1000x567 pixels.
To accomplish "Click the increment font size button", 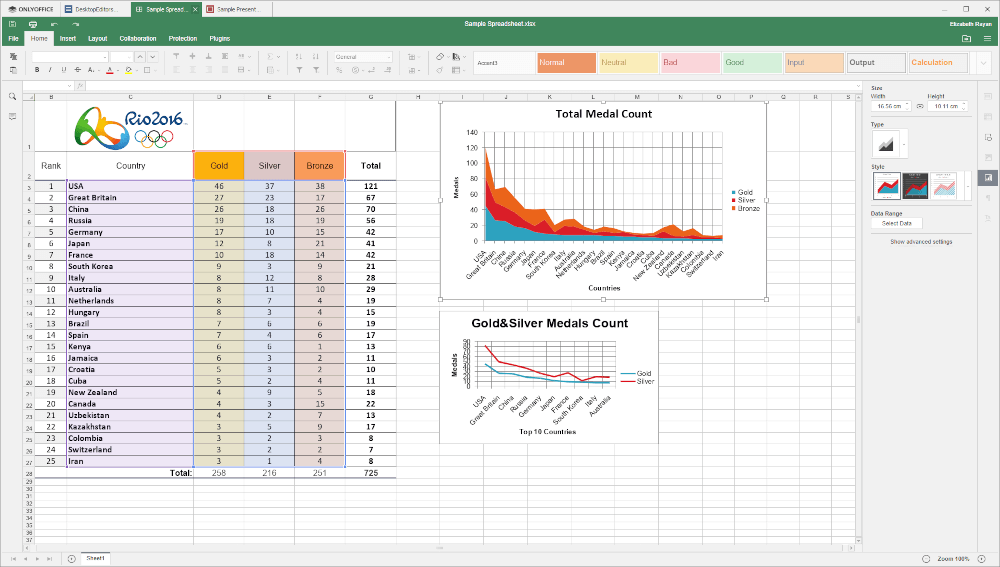I will pyautogui.click(x=140, y=57).
